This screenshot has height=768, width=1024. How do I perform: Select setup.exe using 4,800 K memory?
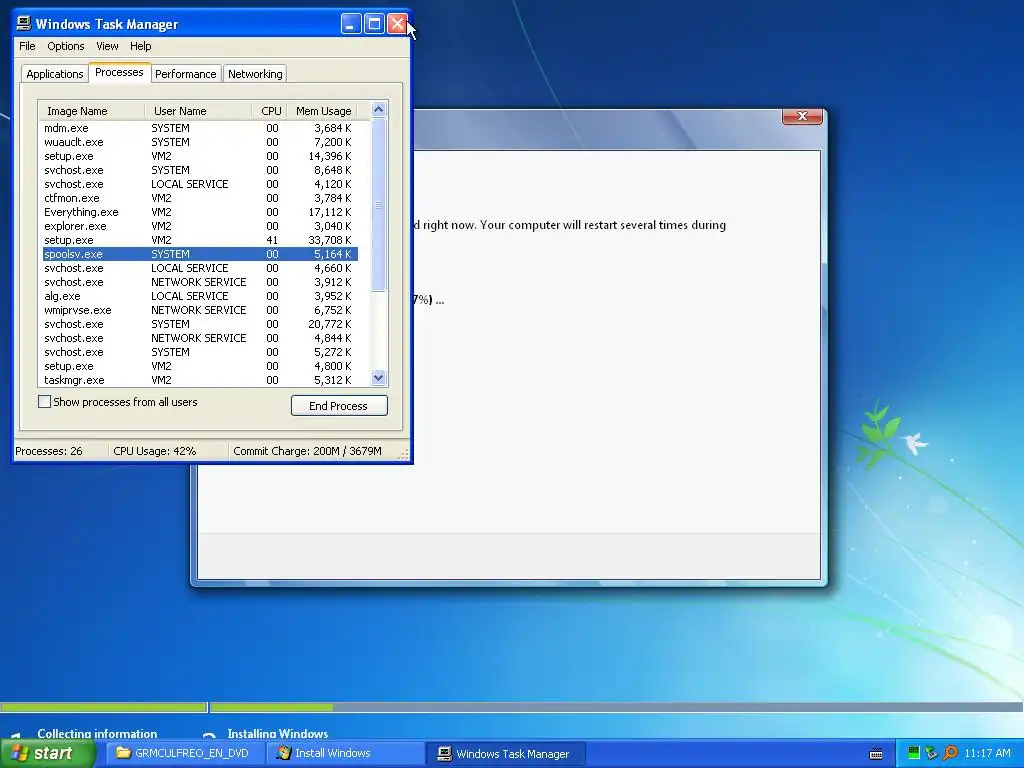pyautogui.click(x=200, y=366)
